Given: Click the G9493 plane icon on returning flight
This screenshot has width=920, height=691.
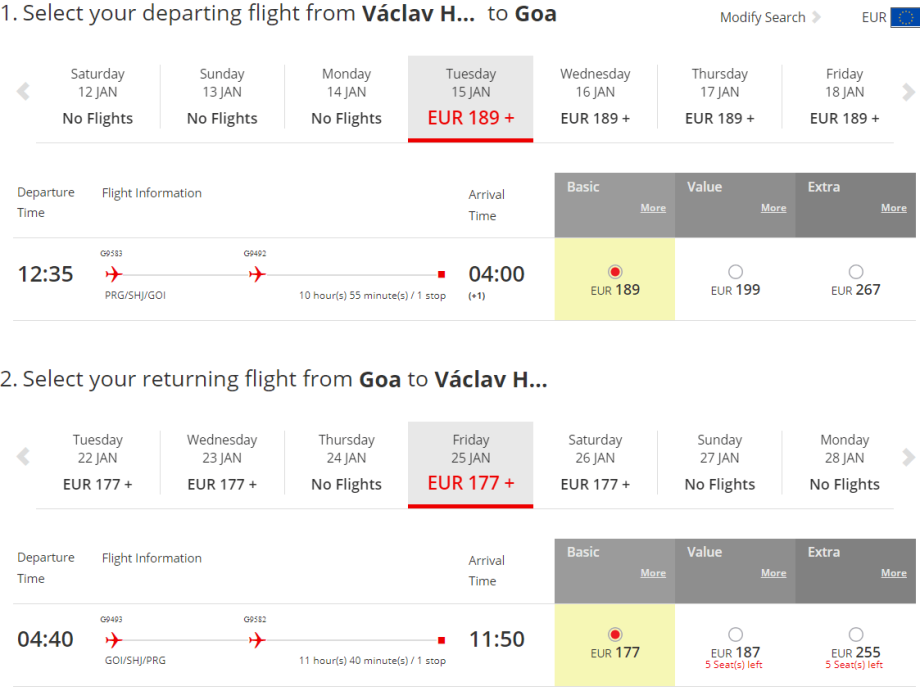Looking at the screenshot, I should pyautogui.click(x=112, y=639).
